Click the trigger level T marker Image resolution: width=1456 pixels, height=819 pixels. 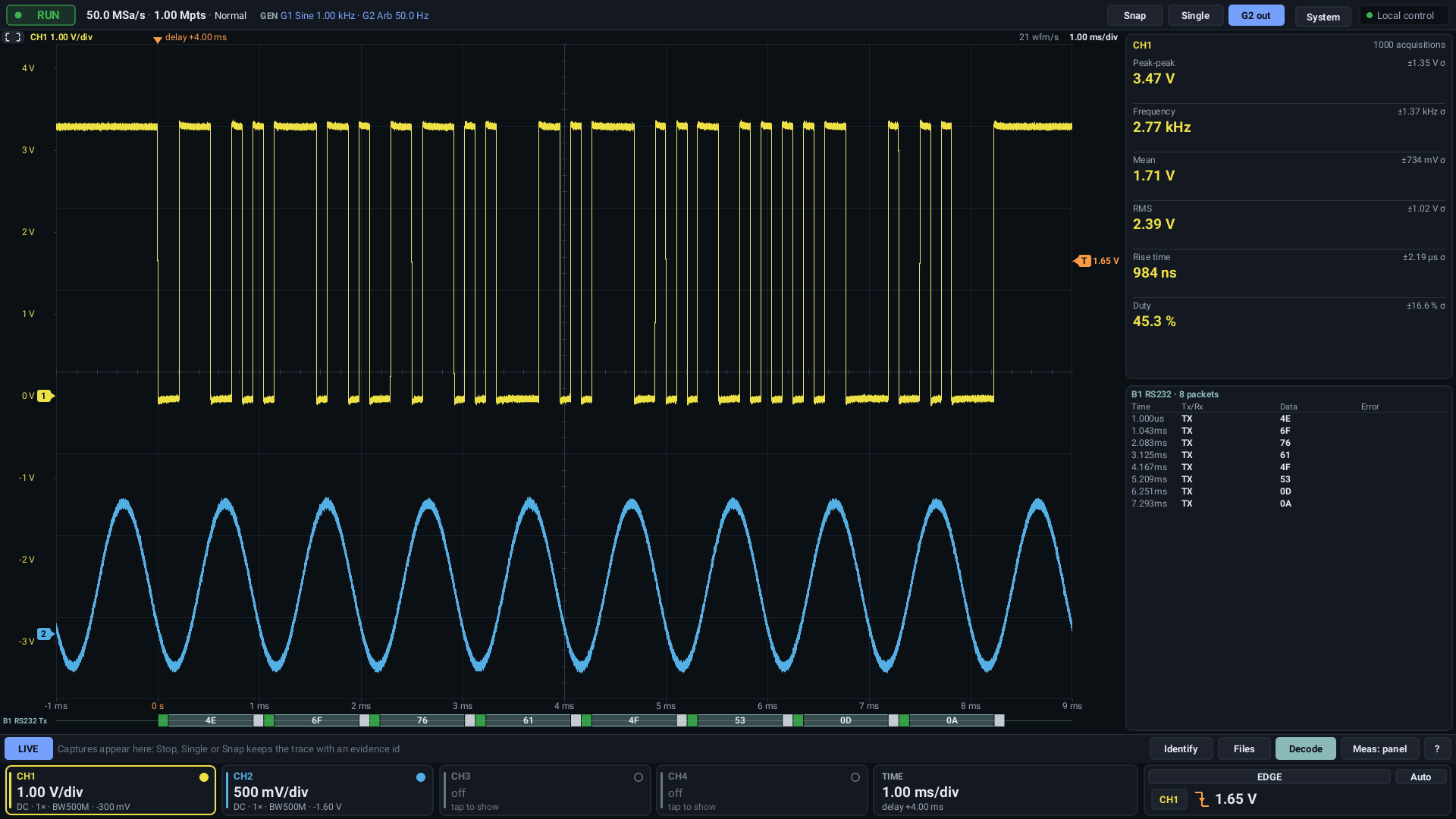1083,261
